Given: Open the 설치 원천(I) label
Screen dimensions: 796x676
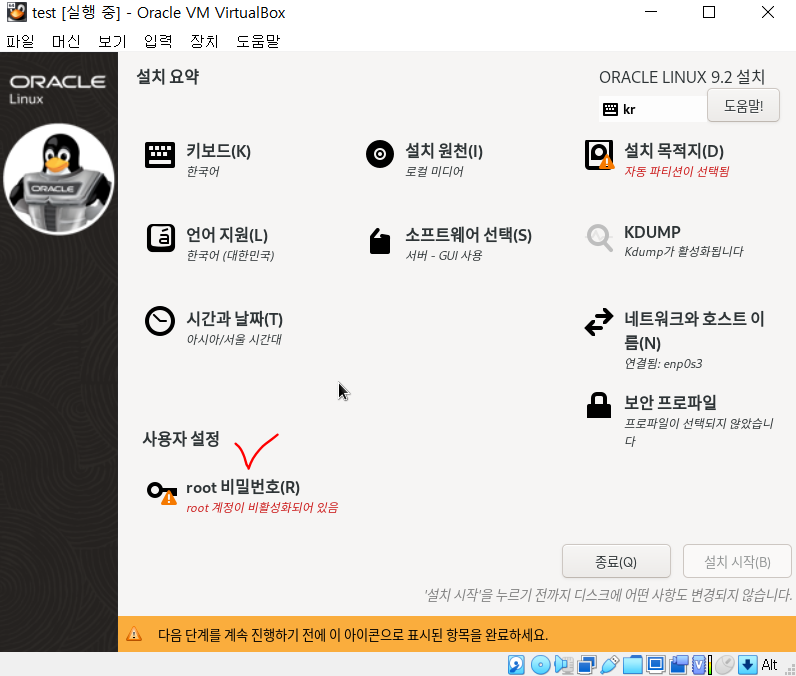Looking at the screenshot, I should (444, 151).
